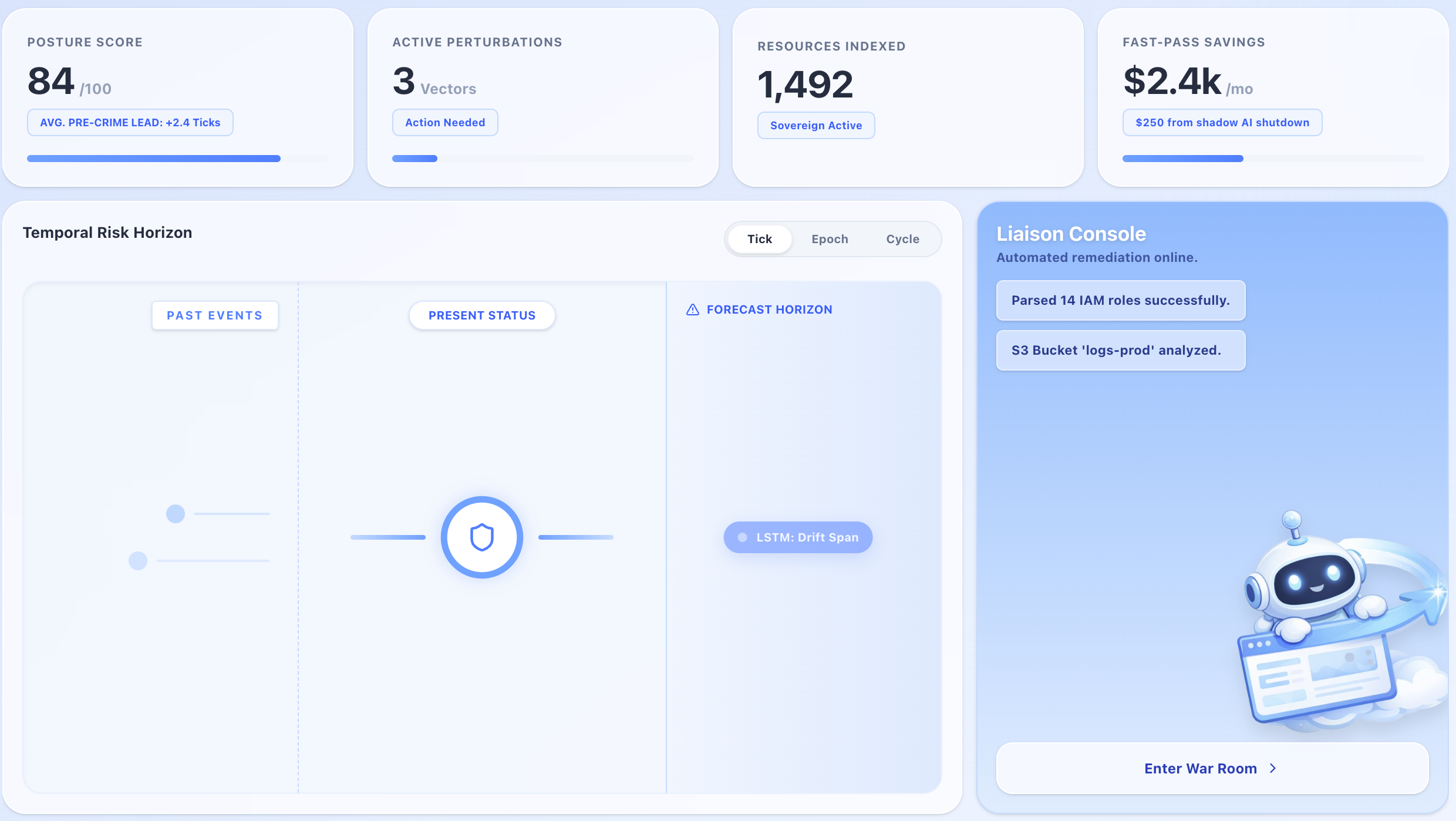Click the warning triangle beside Forecast Horizon
Screen dimensions: 1456x821
[x=693, y=309]
